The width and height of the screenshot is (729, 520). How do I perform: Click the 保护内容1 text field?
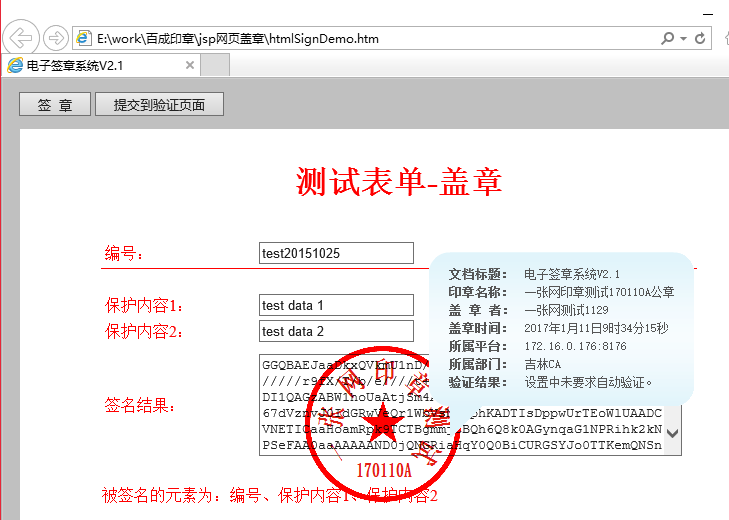coord(335,305)
